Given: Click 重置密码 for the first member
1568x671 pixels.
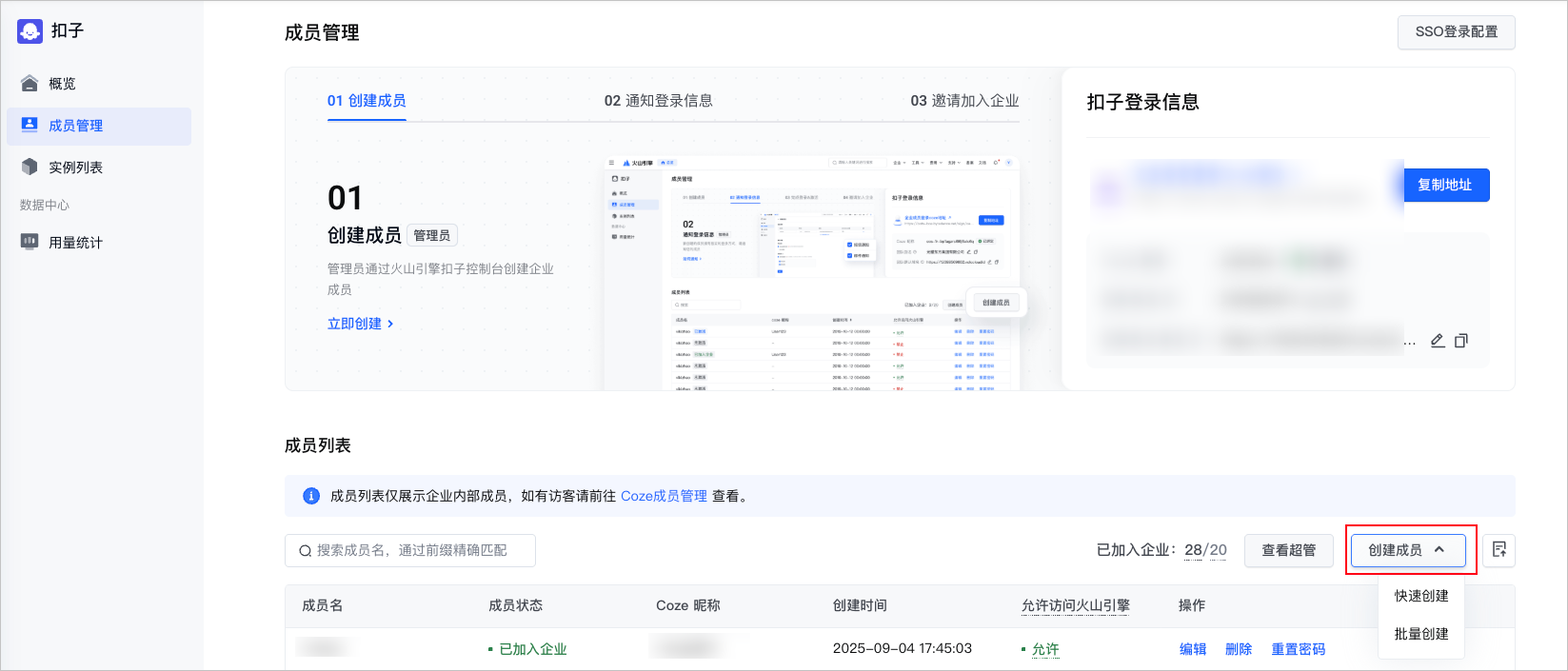Looking at the screenshot, I should coord(1299,649).
